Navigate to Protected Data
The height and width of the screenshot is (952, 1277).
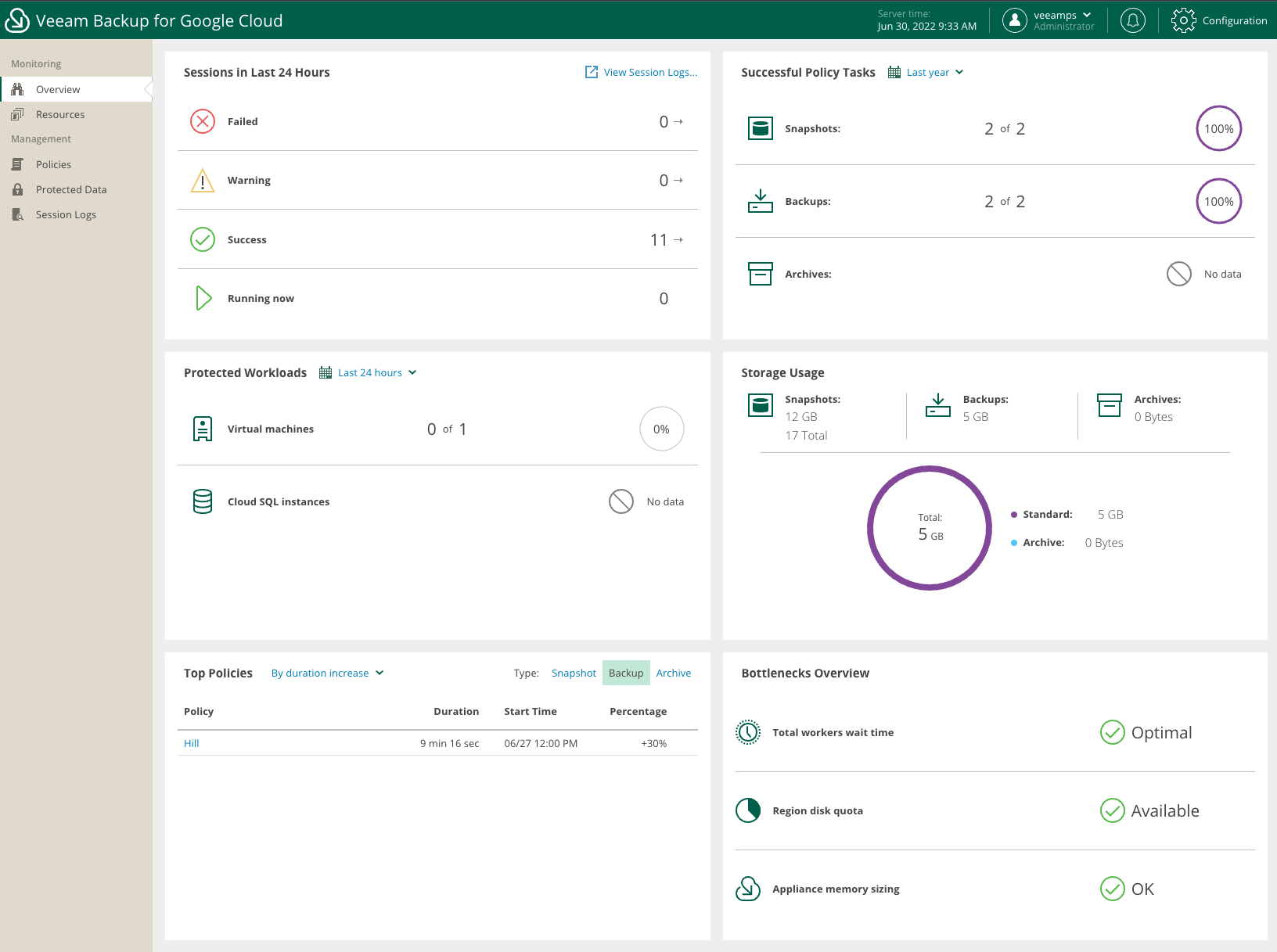[76, 189]
